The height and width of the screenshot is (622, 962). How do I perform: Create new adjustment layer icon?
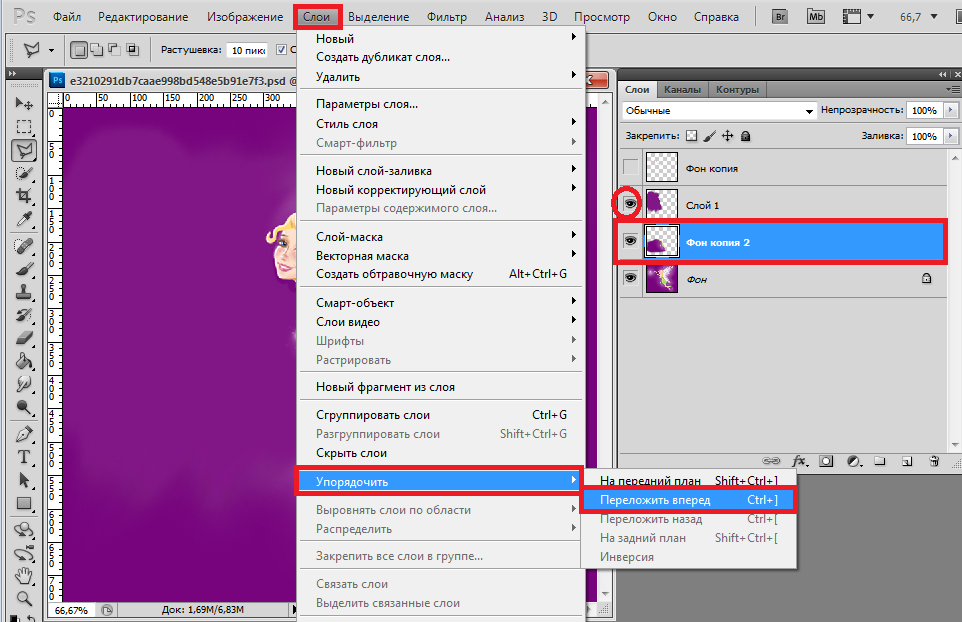853,461
